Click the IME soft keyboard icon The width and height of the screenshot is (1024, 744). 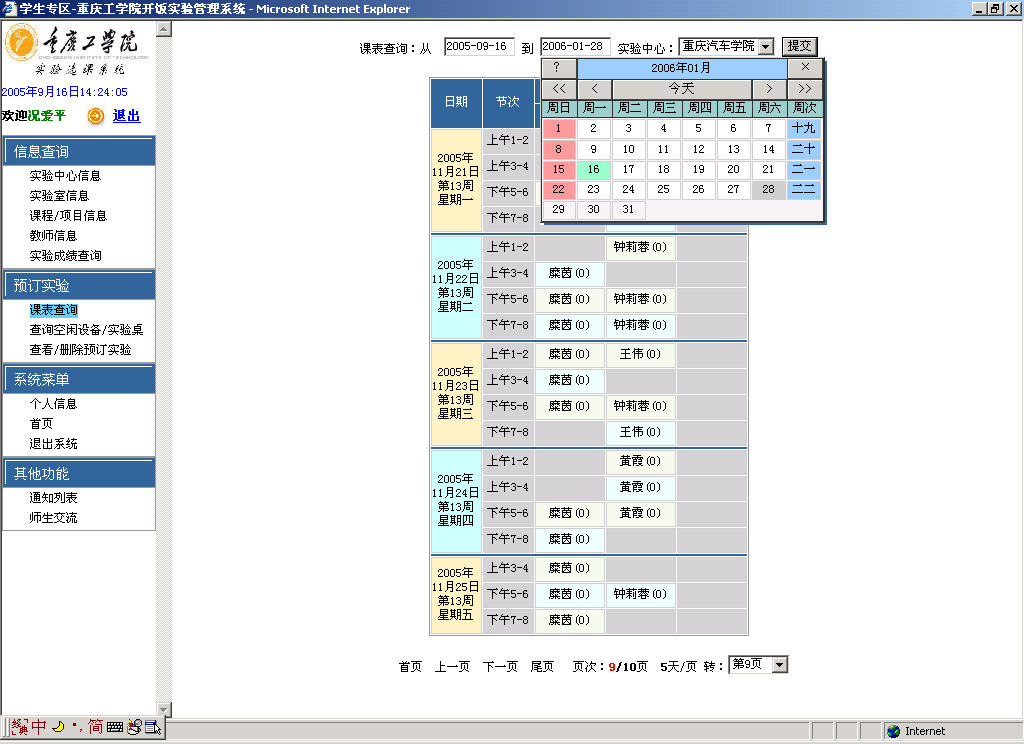click(115, 727)
